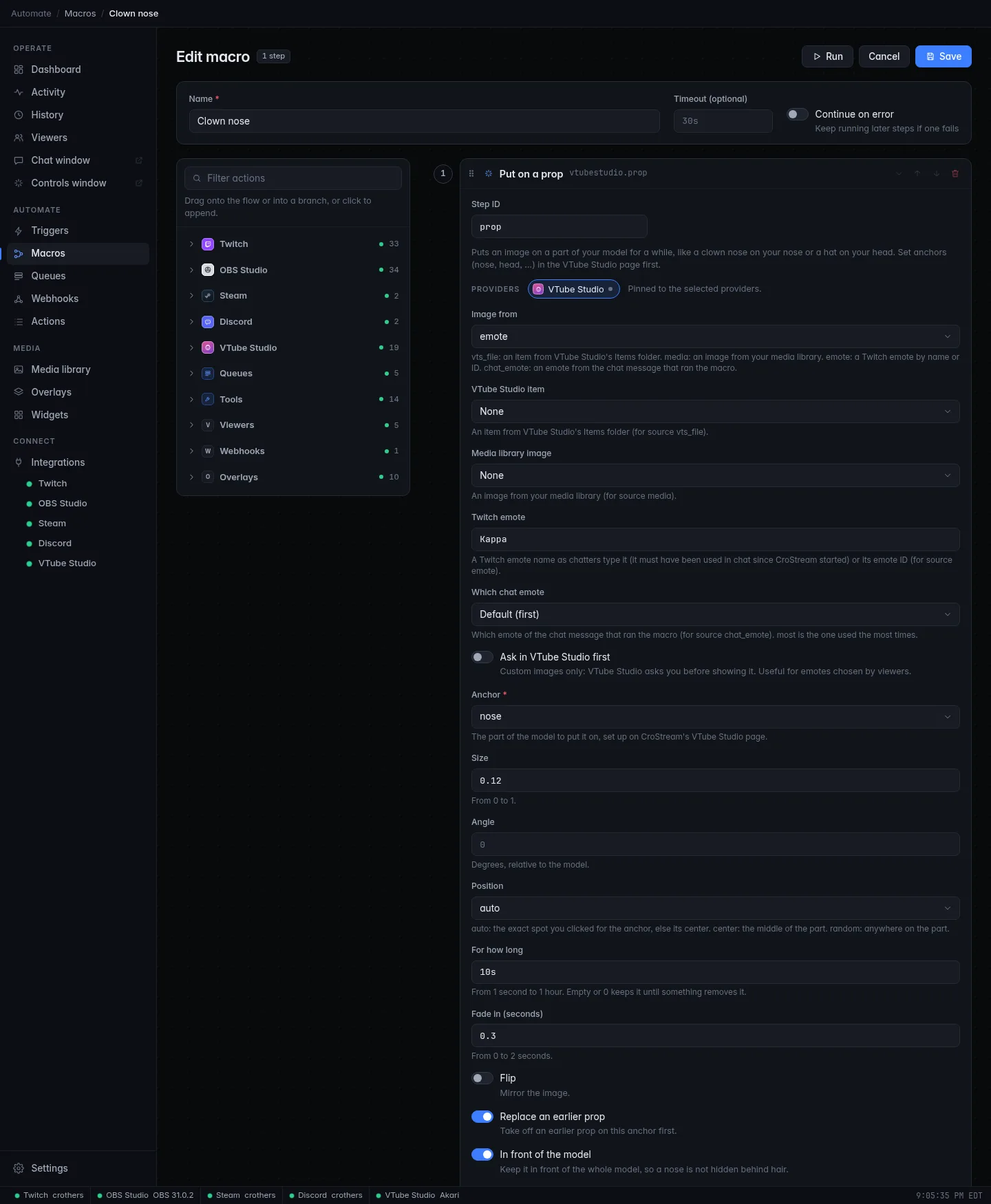This screenshot has height=1204, width=991.
Task: Collapse the step with chevron icon
Action: point(899,173)
